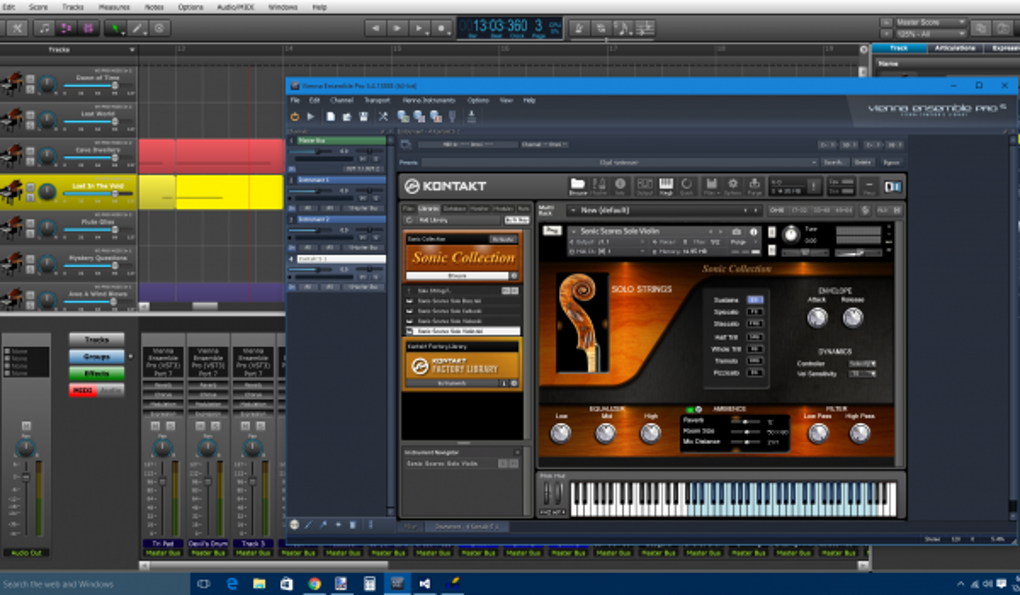Screen dimensions: 1020x595
Task: Click the record transport button
Action: pos(442,28)
